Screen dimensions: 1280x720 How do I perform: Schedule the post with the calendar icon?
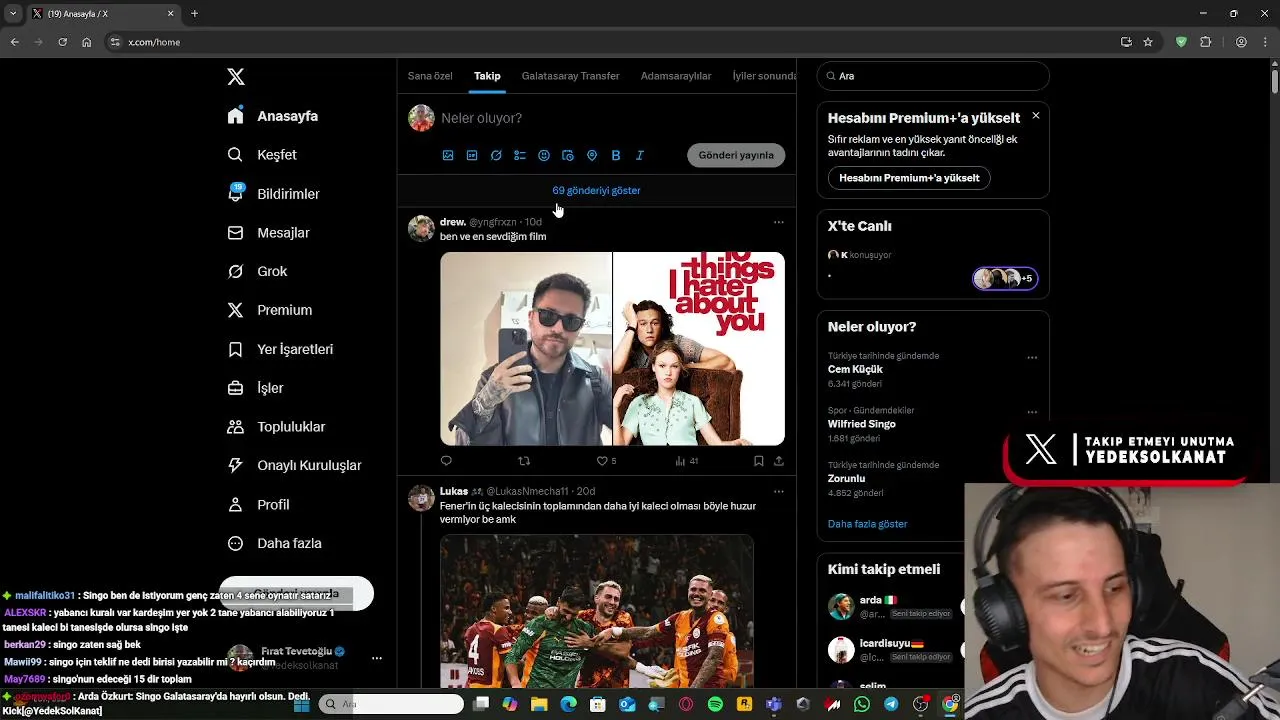point(568,155)
